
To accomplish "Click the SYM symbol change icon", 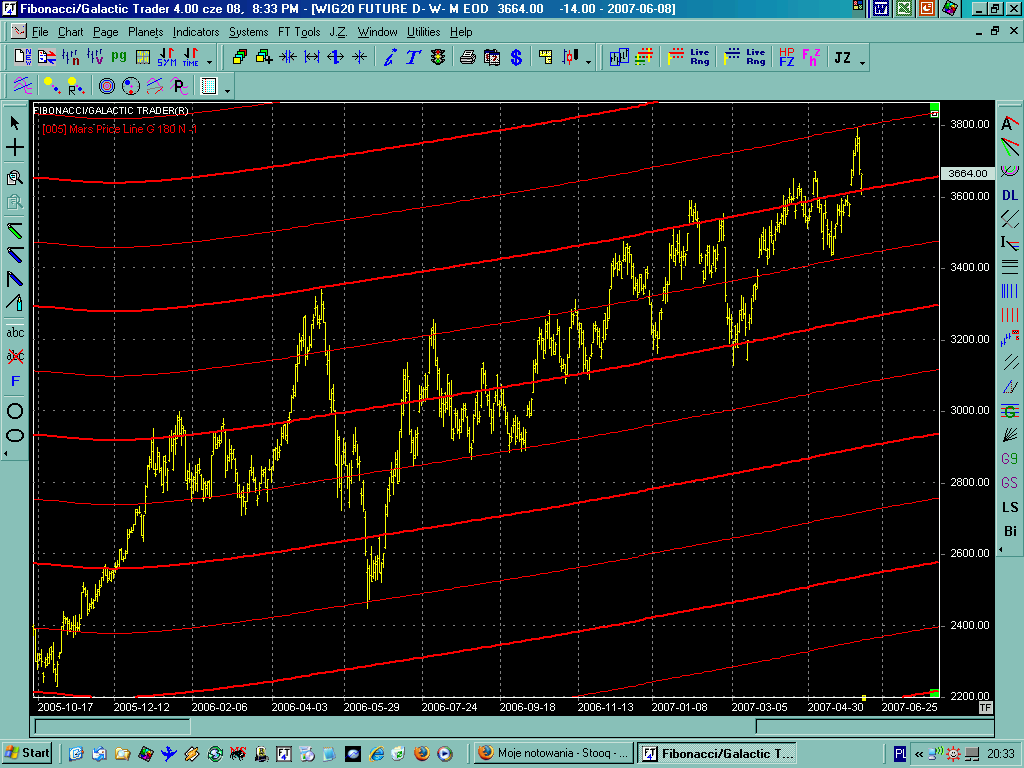I will click(x=166, y=57).
